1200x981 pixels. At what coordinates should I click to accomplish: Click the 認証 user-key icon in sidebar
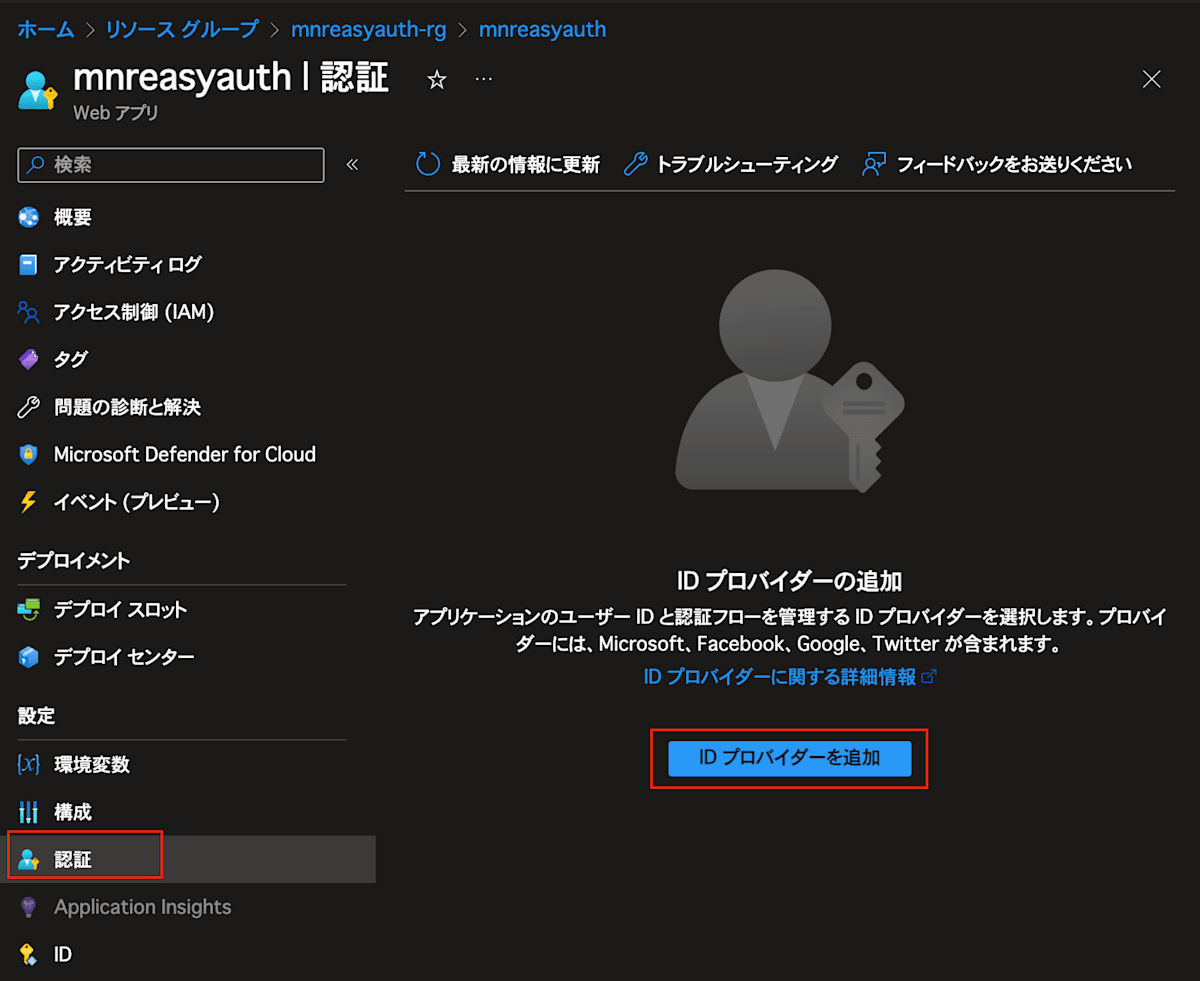[28, 860]
